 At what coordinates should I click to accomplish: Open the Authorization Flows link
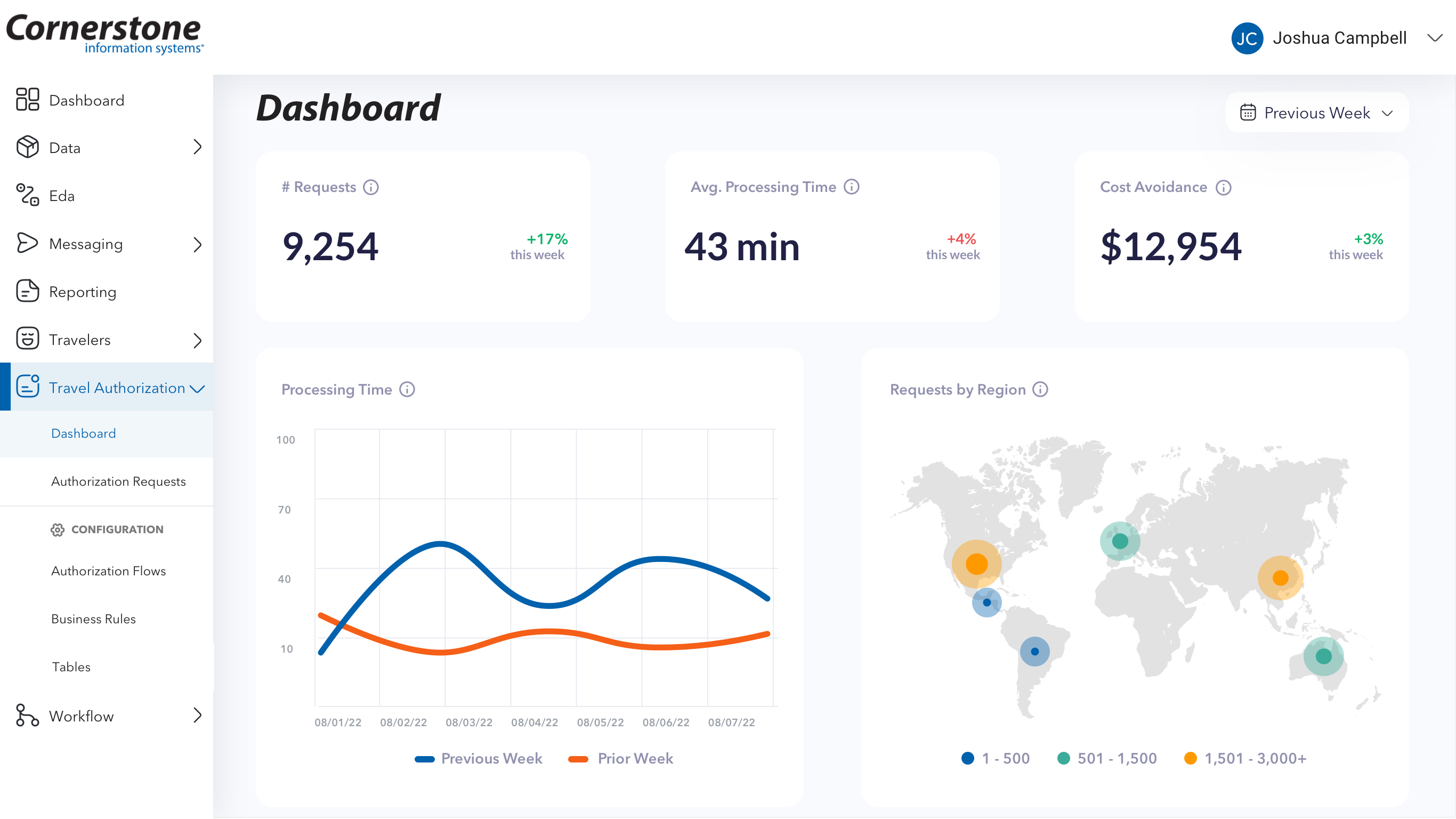tap(109, 571)
